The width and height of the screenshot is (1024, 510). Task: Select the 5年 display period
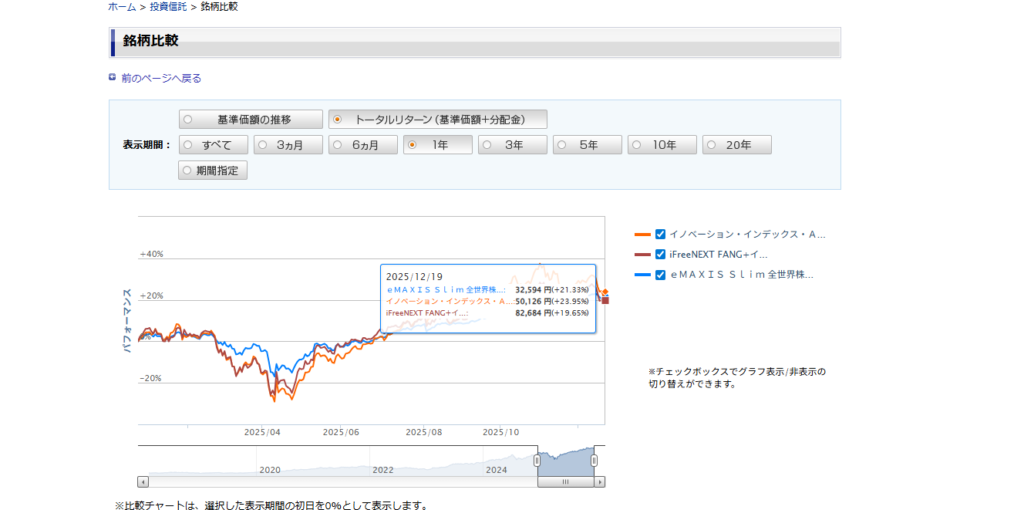[x=587, y=145]
